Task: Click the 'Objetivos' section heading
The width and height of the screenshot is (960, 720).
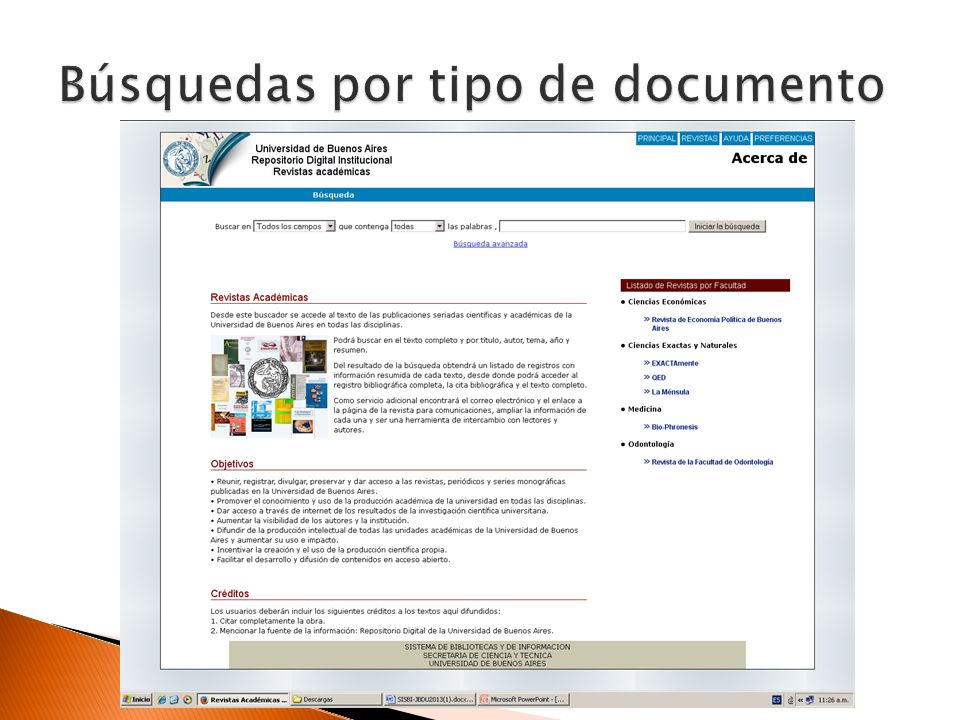Action: tap(232, 464)
